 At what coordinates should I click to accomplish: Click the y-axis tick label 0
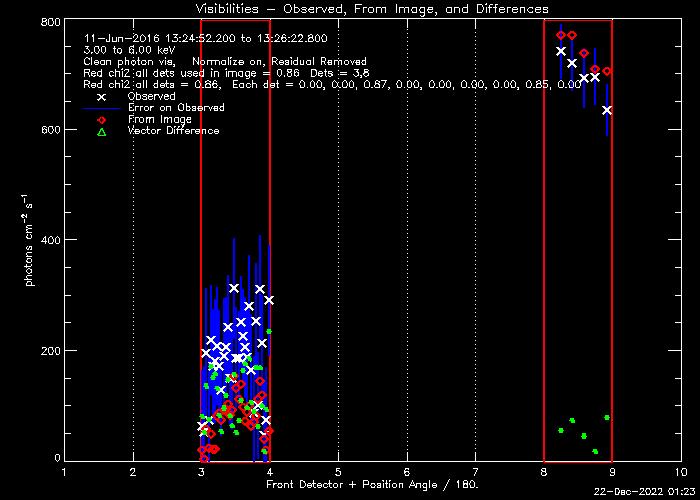[57, 458]
